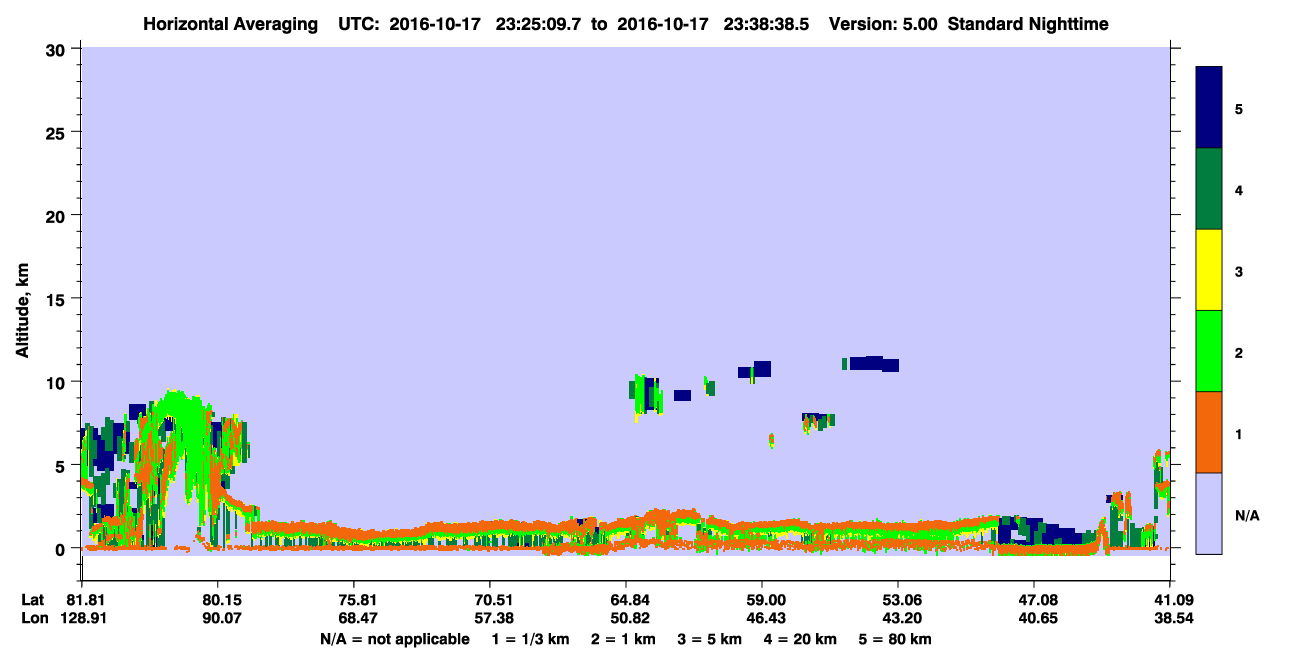Image resolution: width=1300 pixels, height=667 pixels.
Task: Click the legend text '1 = 1/3 km'
Action: coord(529,639)
